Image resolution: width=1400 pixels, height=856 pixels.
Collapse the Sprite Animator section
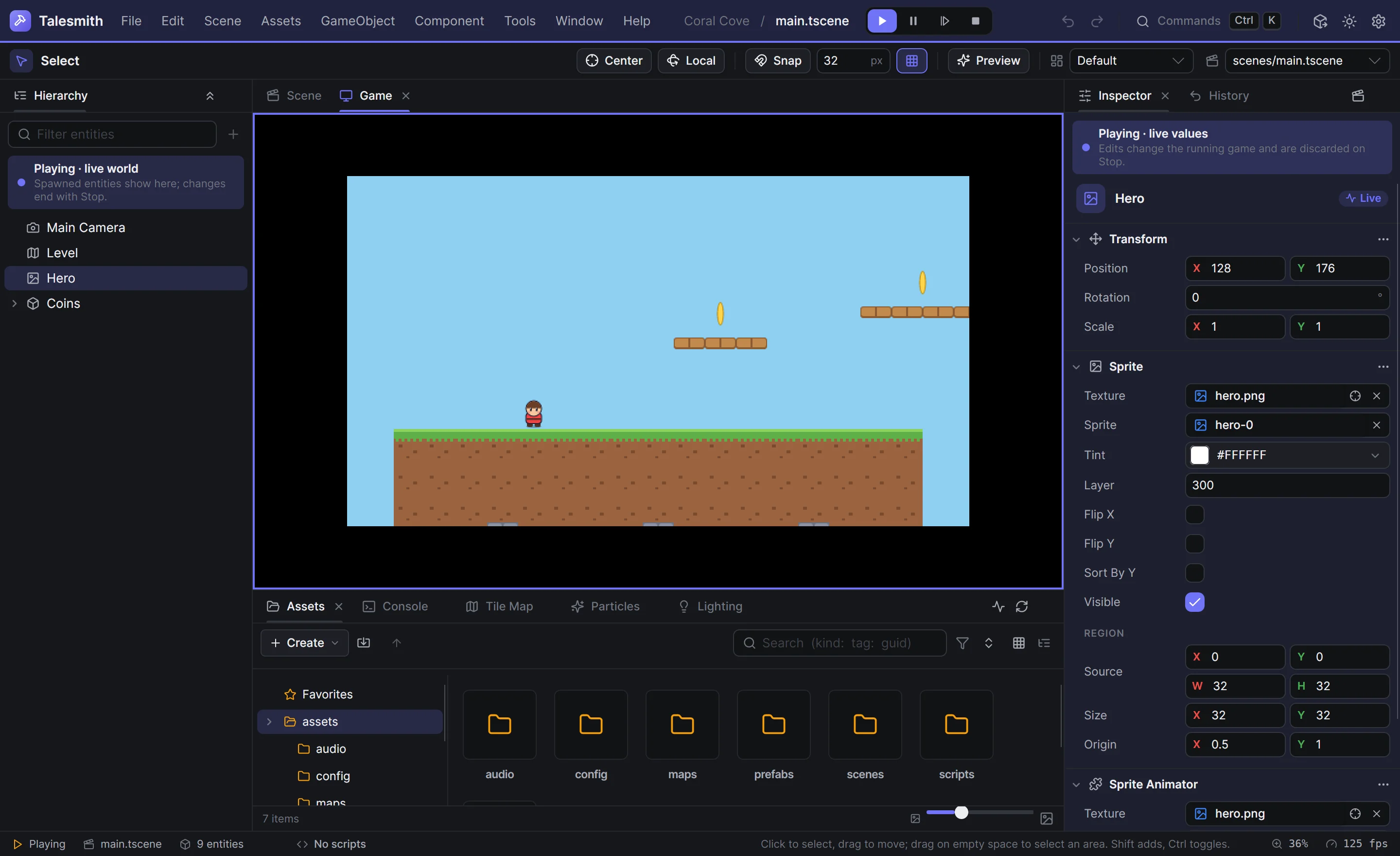1076,785
